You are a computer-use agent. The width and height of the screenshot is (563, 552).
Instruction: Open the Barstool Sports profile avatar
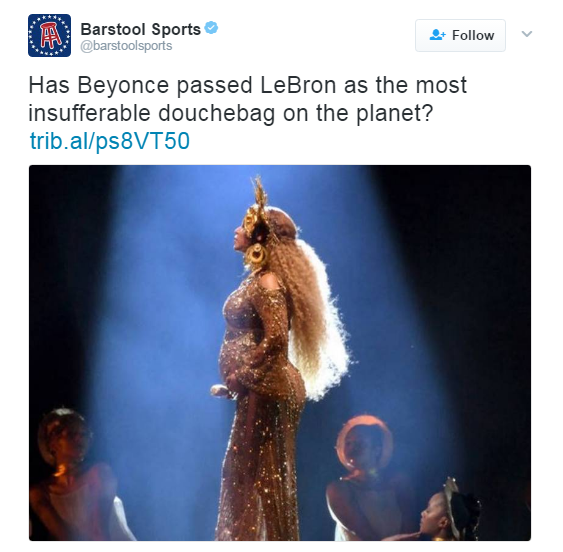tap(50, 35)
